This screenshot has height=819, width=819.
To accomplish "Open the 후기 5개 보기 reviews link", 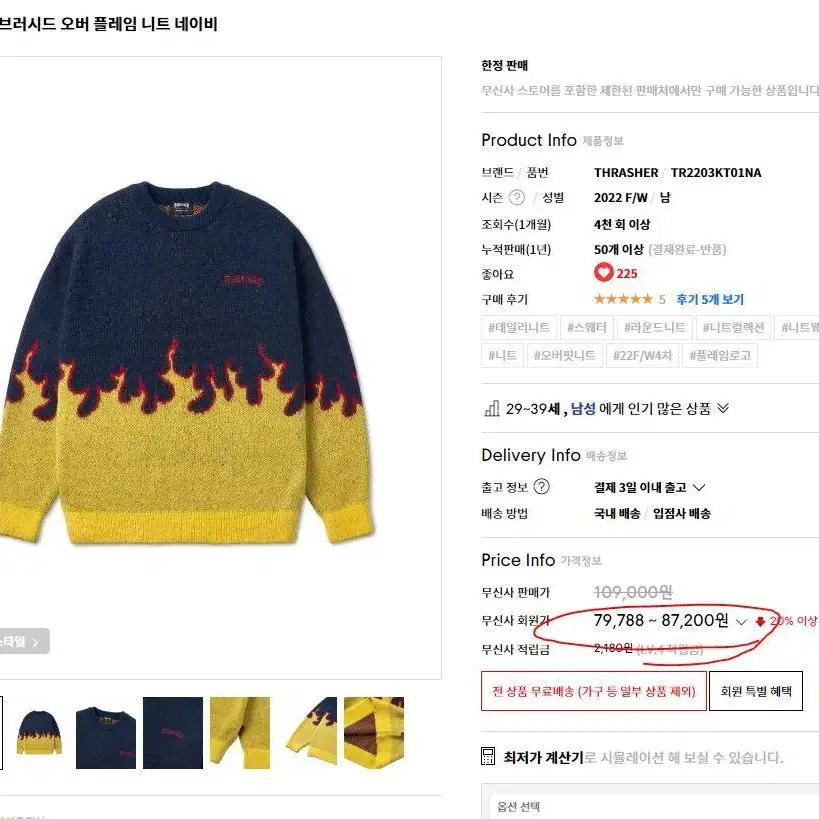I will coord(710,299).
